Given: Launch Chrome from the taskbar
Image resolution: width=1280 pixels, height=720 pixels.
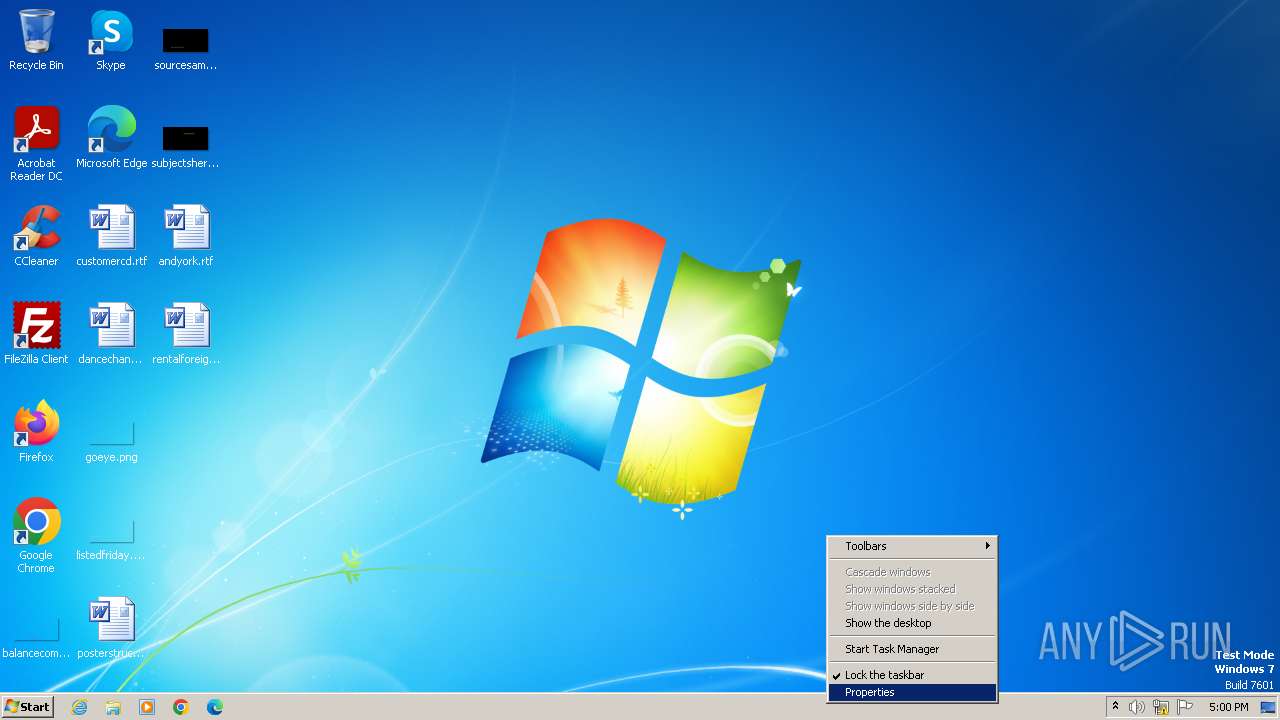Looking at the screenshot, I should pyautogui.click(x=181, y=707).
